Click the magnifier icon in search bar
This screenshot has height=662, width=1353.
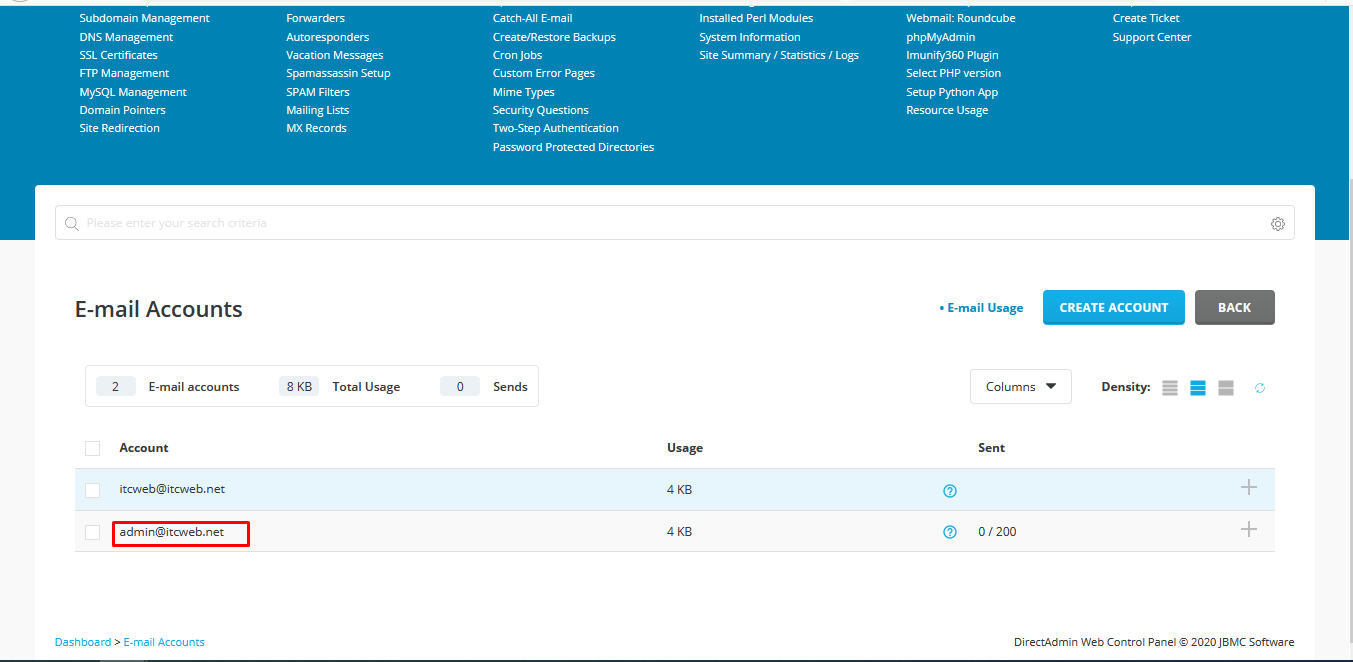coord(72,224)
